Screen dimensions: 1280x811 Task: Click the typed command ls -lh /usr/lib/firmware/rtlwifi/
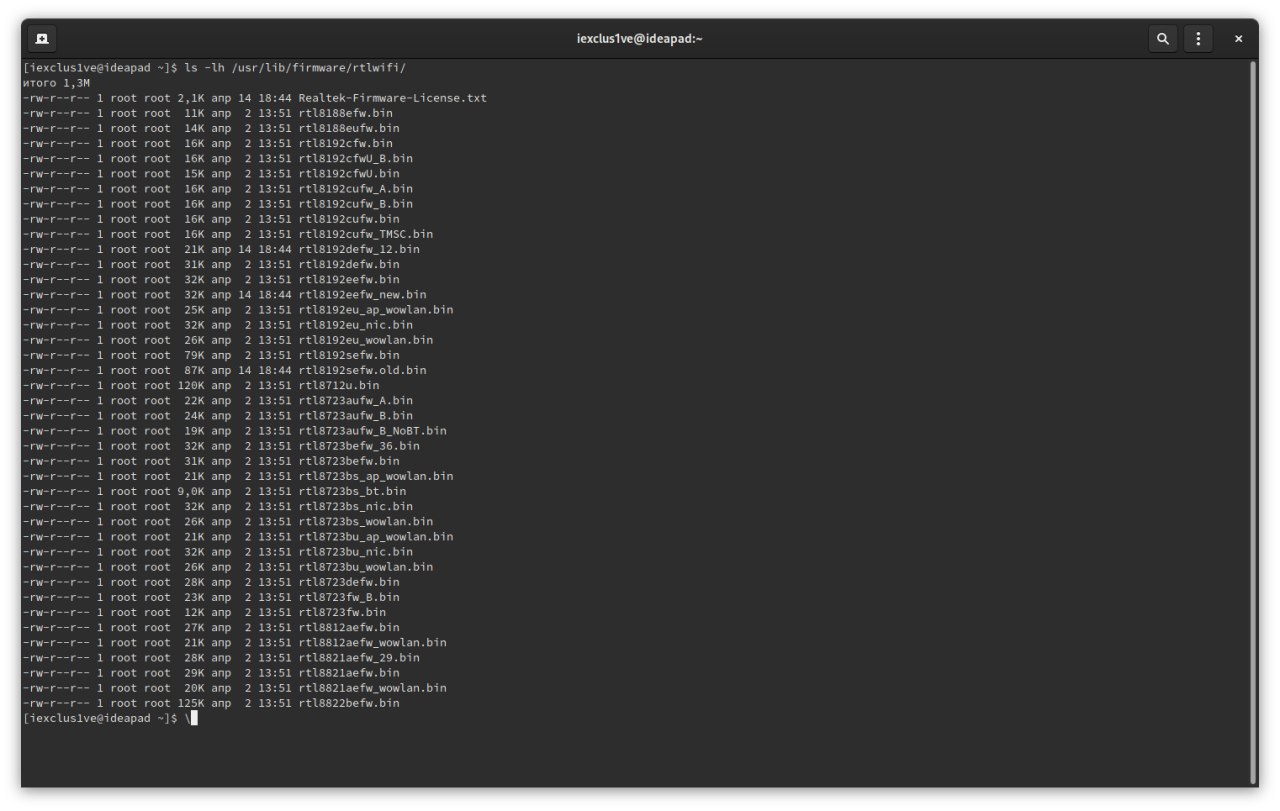pos(295,68)
